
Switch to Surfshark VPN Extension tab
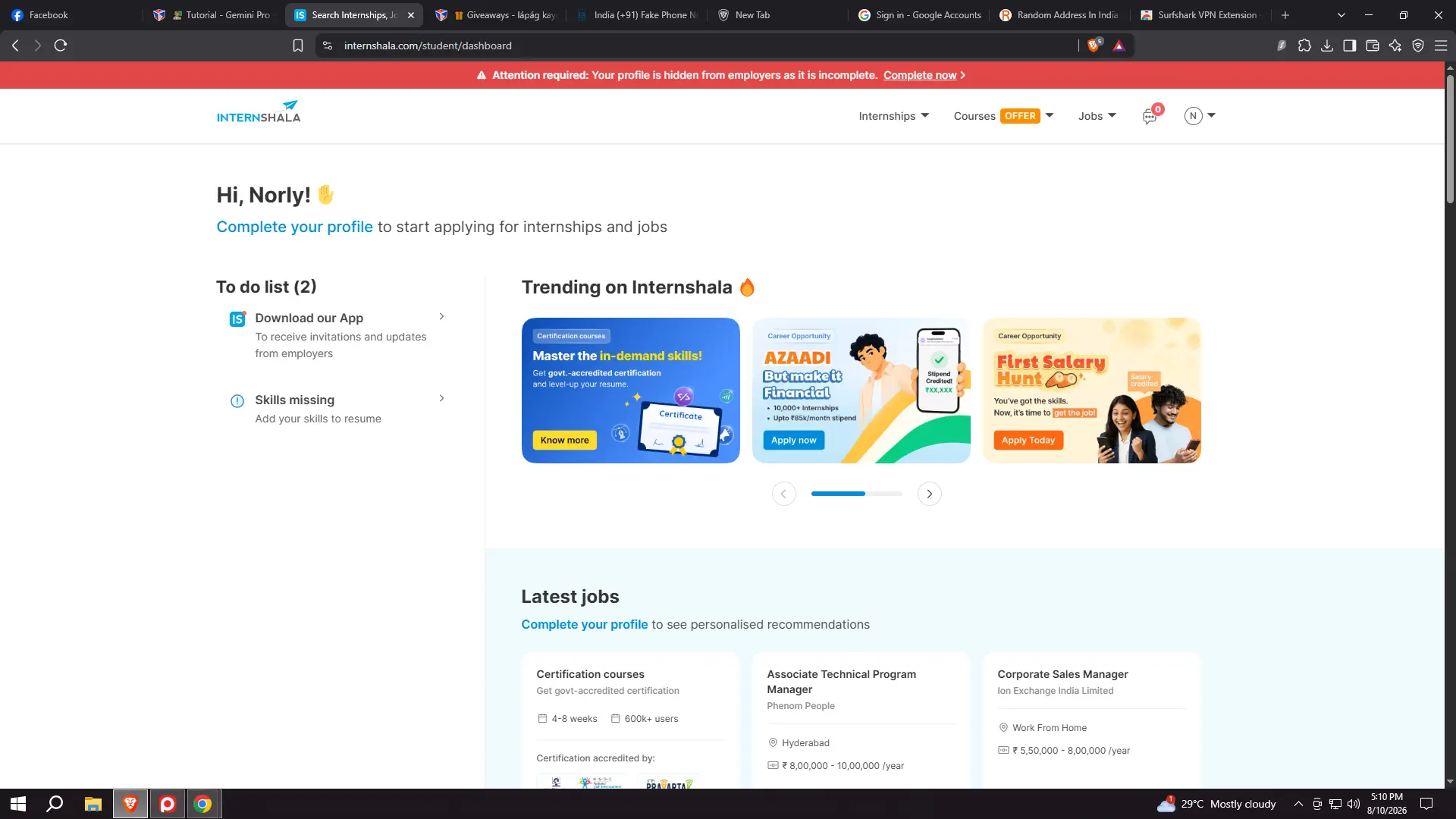[x=1200, y=15]
